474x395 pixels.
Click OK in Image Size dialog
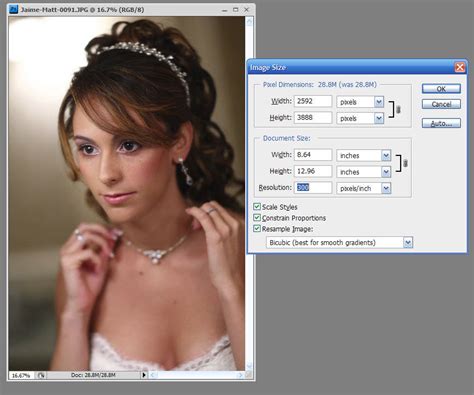[441, 89]
